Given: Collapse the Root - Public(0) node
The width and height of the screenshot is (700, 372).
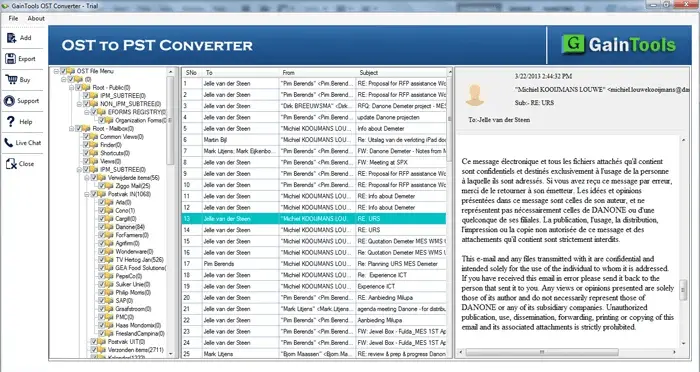Looking at the screenshot, I should pos(71,88).
